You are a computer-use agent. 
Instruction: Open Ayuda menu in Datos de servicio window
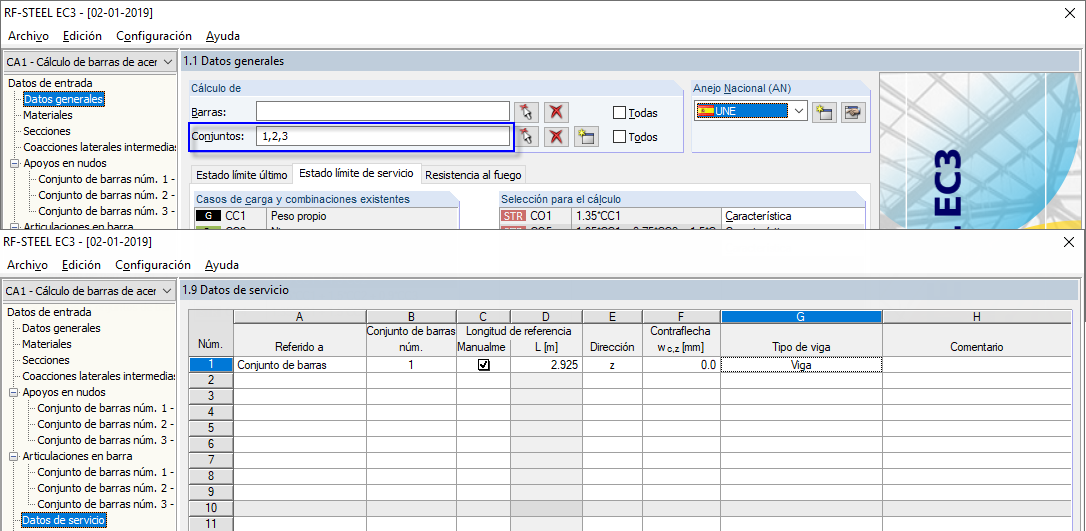tap(222, 264)
